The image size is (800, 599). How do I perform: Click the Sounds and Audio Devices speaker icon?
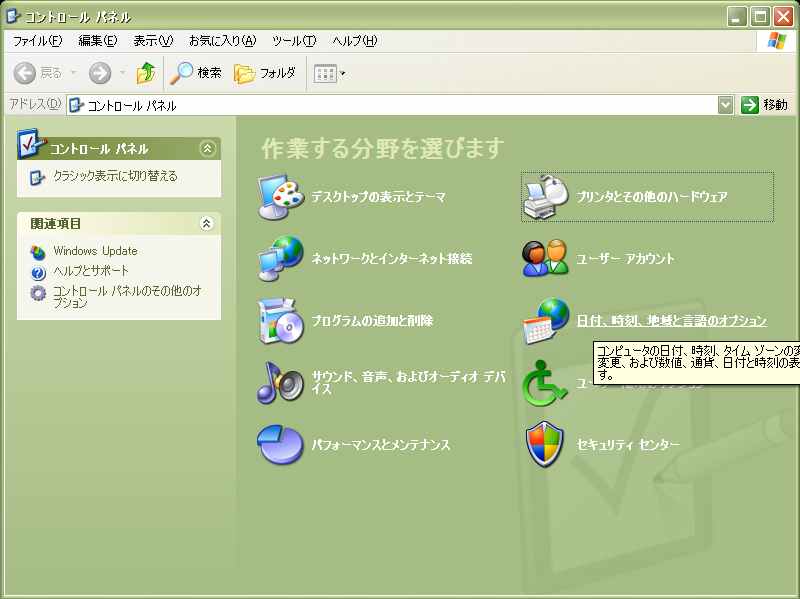[x=280, y=383]
